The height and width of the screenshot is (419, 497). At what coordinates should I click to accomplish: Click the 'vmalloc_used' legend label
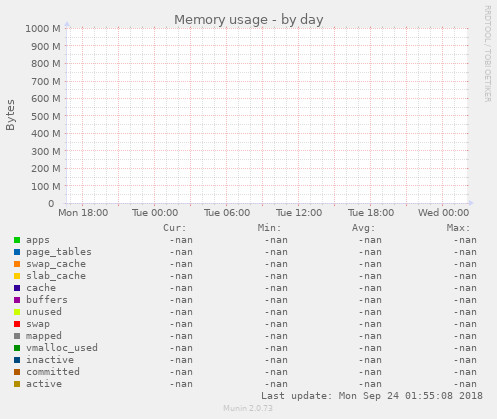(62, 348)
